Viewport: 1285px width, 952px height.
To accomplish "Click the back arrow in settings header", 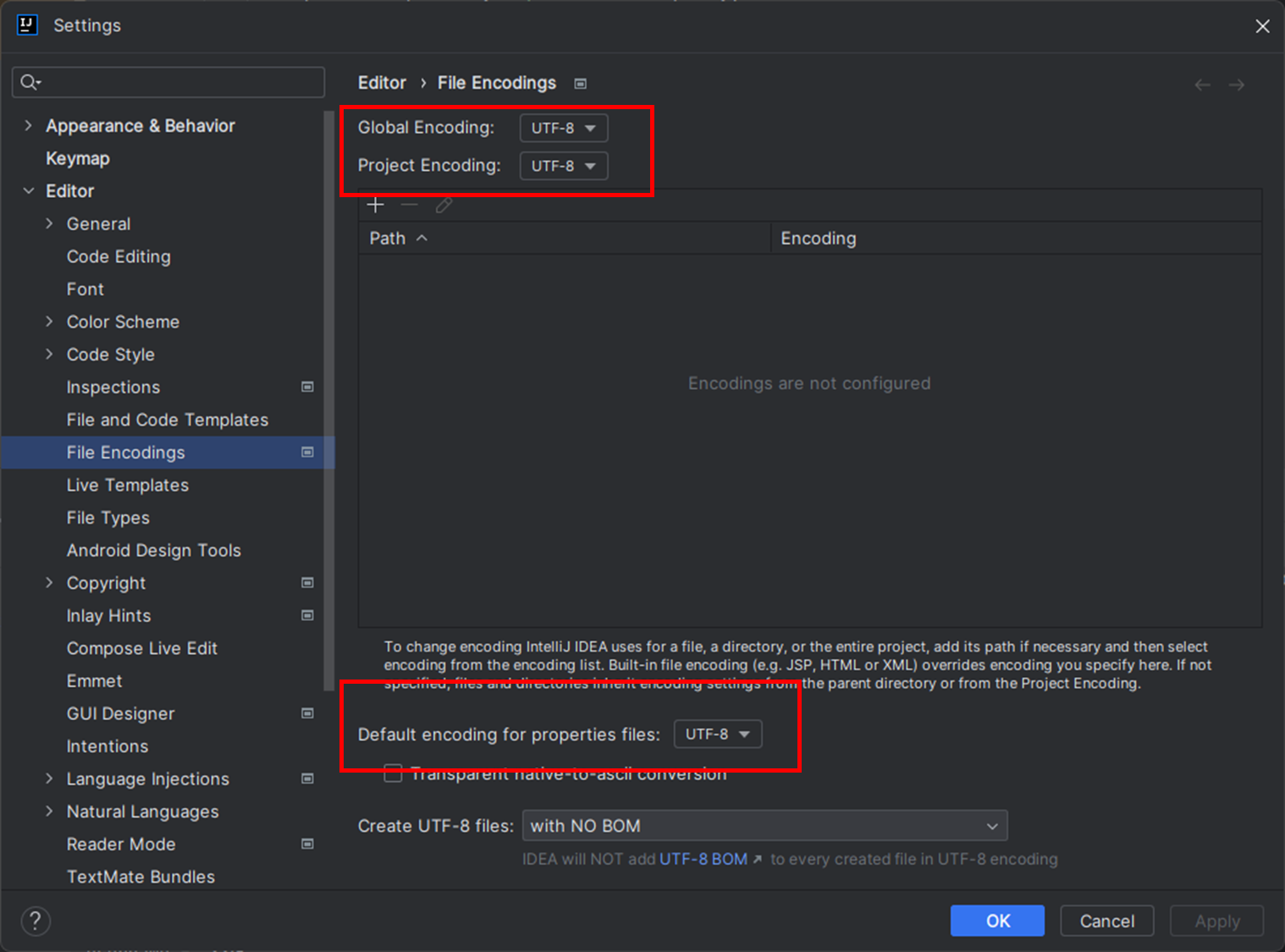I will coord(1202,85).
